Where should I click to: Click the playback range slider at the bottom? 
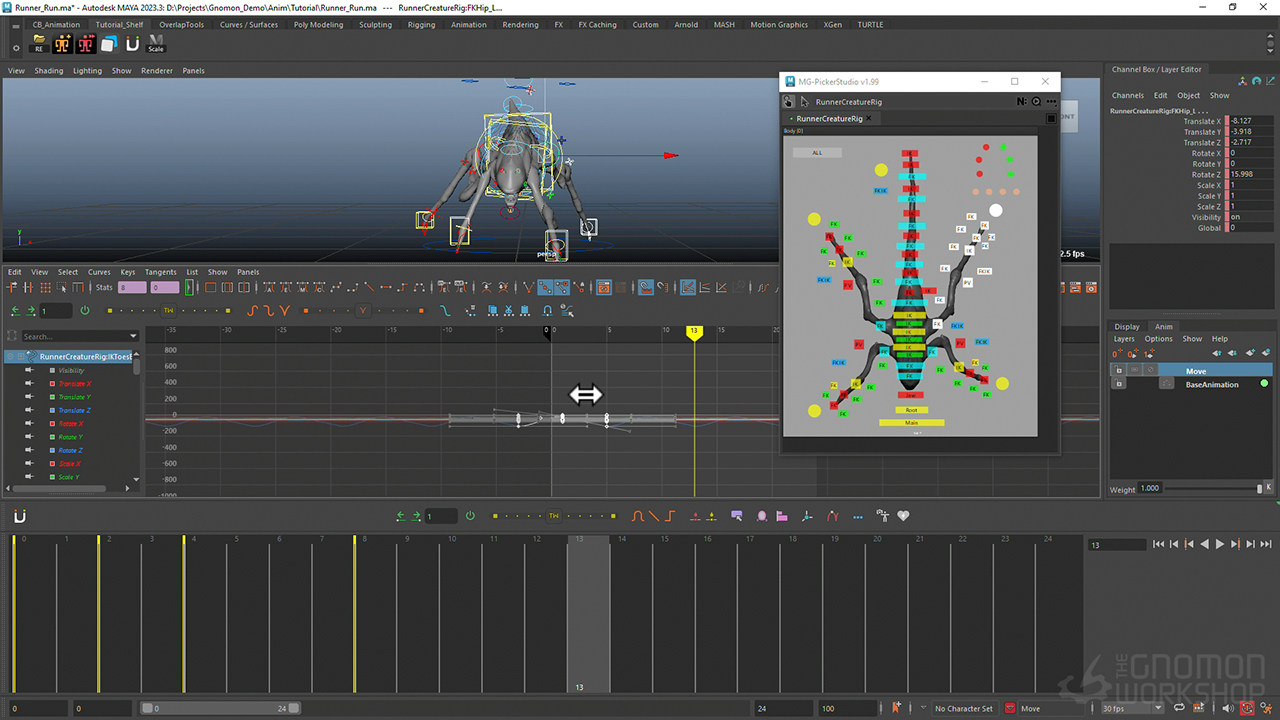[x=220, y=707]
